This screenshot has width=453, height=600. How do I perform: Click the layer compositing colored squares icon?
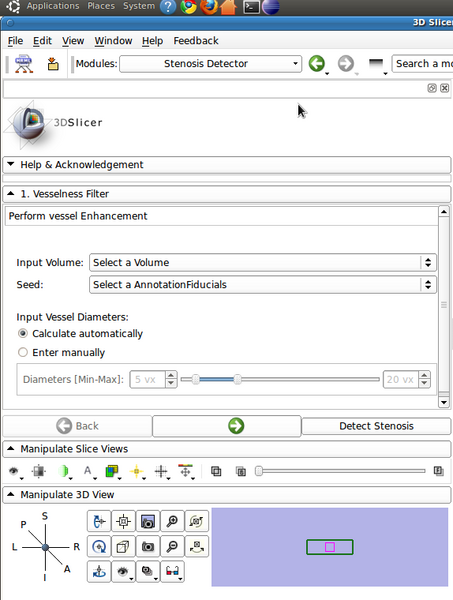112,471
